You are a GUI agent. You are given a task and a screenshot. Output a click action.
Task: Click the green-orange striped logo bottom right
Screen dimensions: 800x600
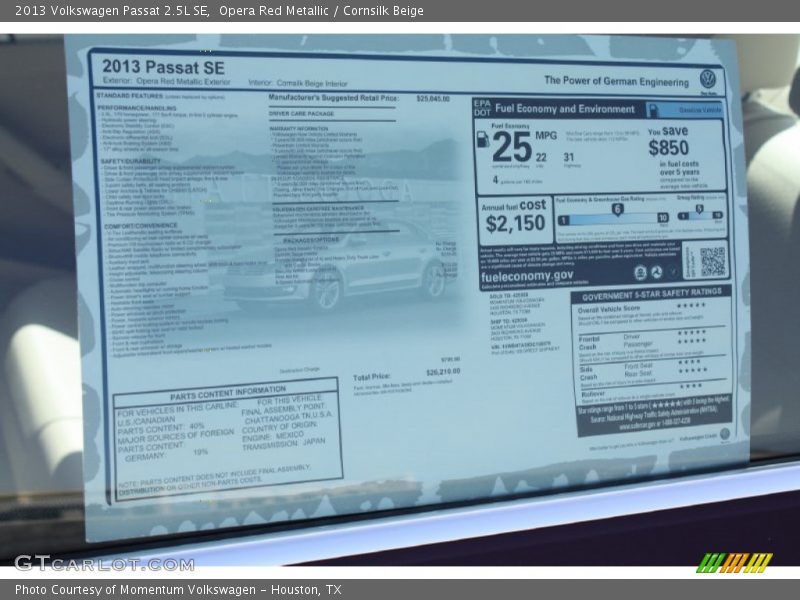pos(734,562)
